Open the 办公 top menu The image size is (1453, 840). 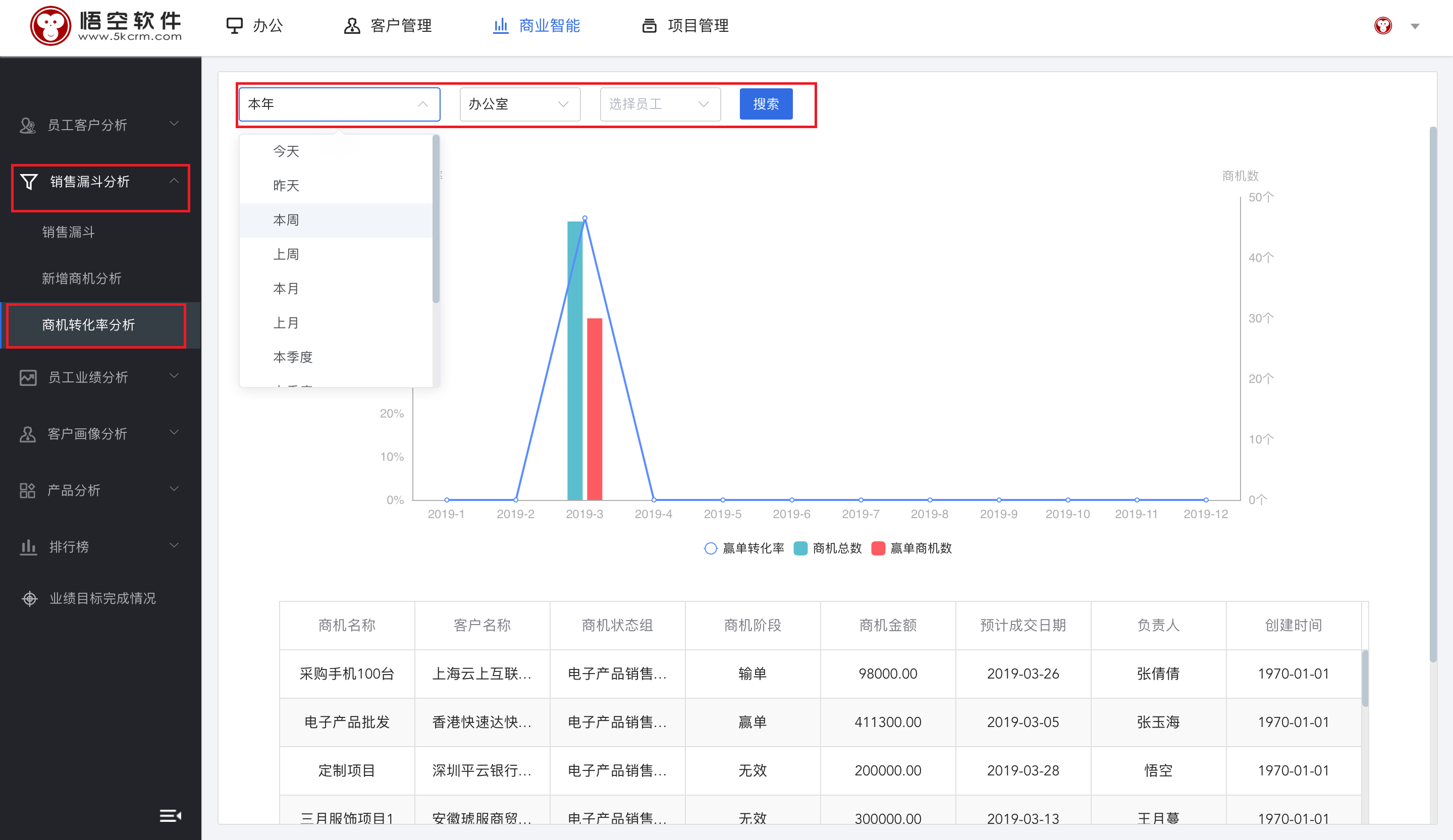[254, 26]
